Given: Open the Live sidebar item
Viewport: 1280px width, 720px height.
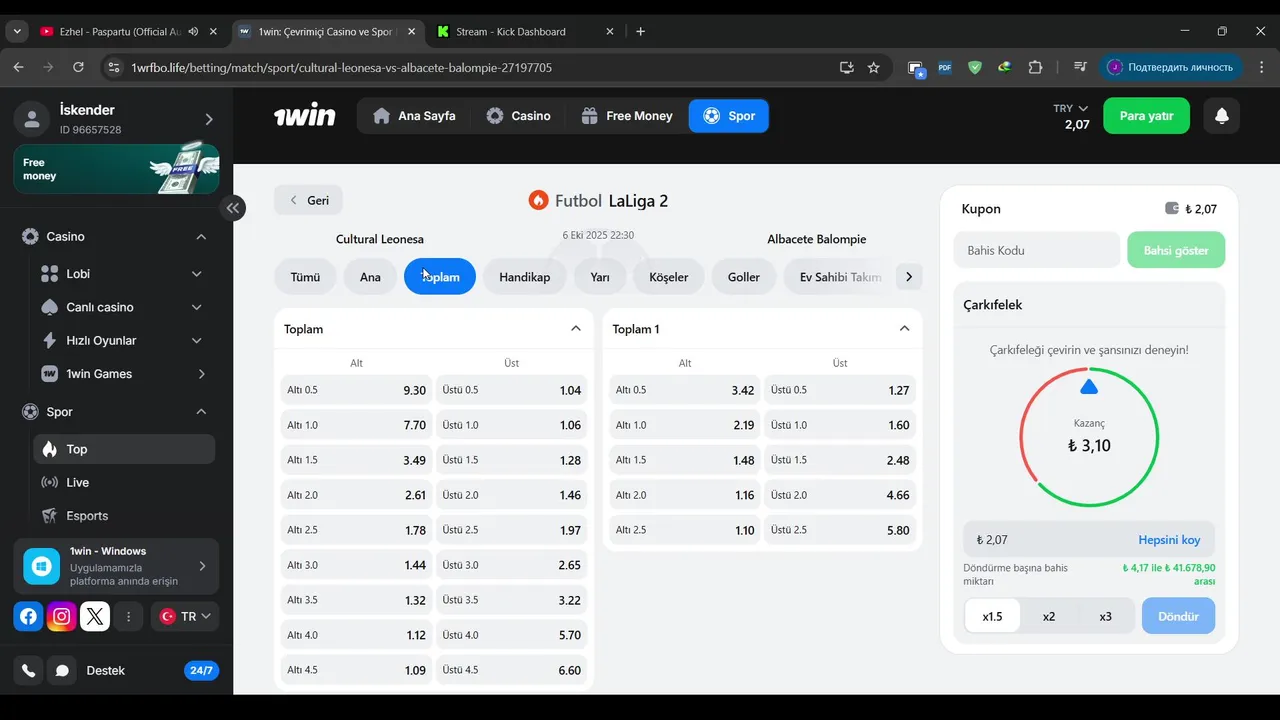Looking at the screenshot, I should (124, 482).
